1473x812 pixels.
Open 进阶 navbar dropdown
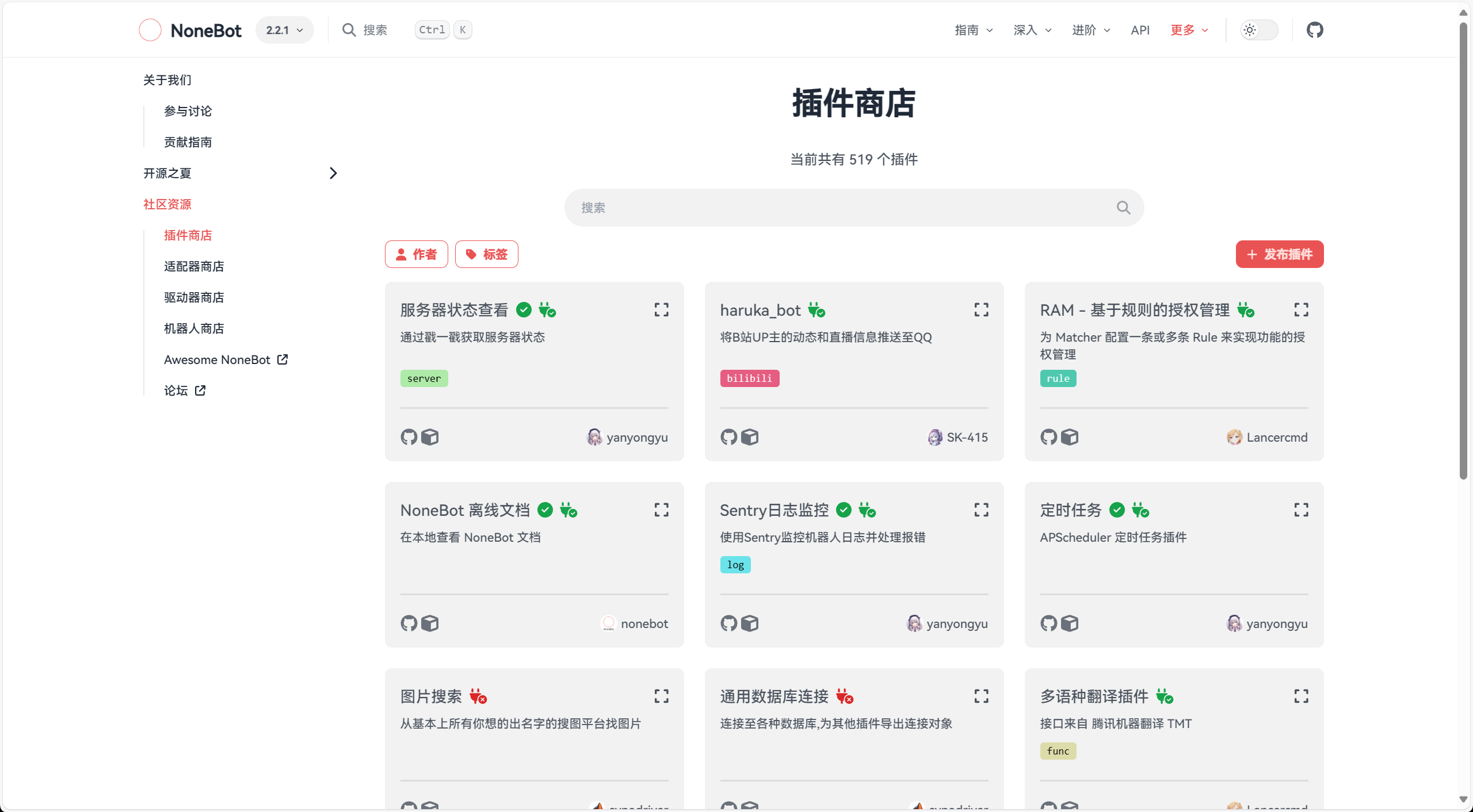click(1091, 30)
